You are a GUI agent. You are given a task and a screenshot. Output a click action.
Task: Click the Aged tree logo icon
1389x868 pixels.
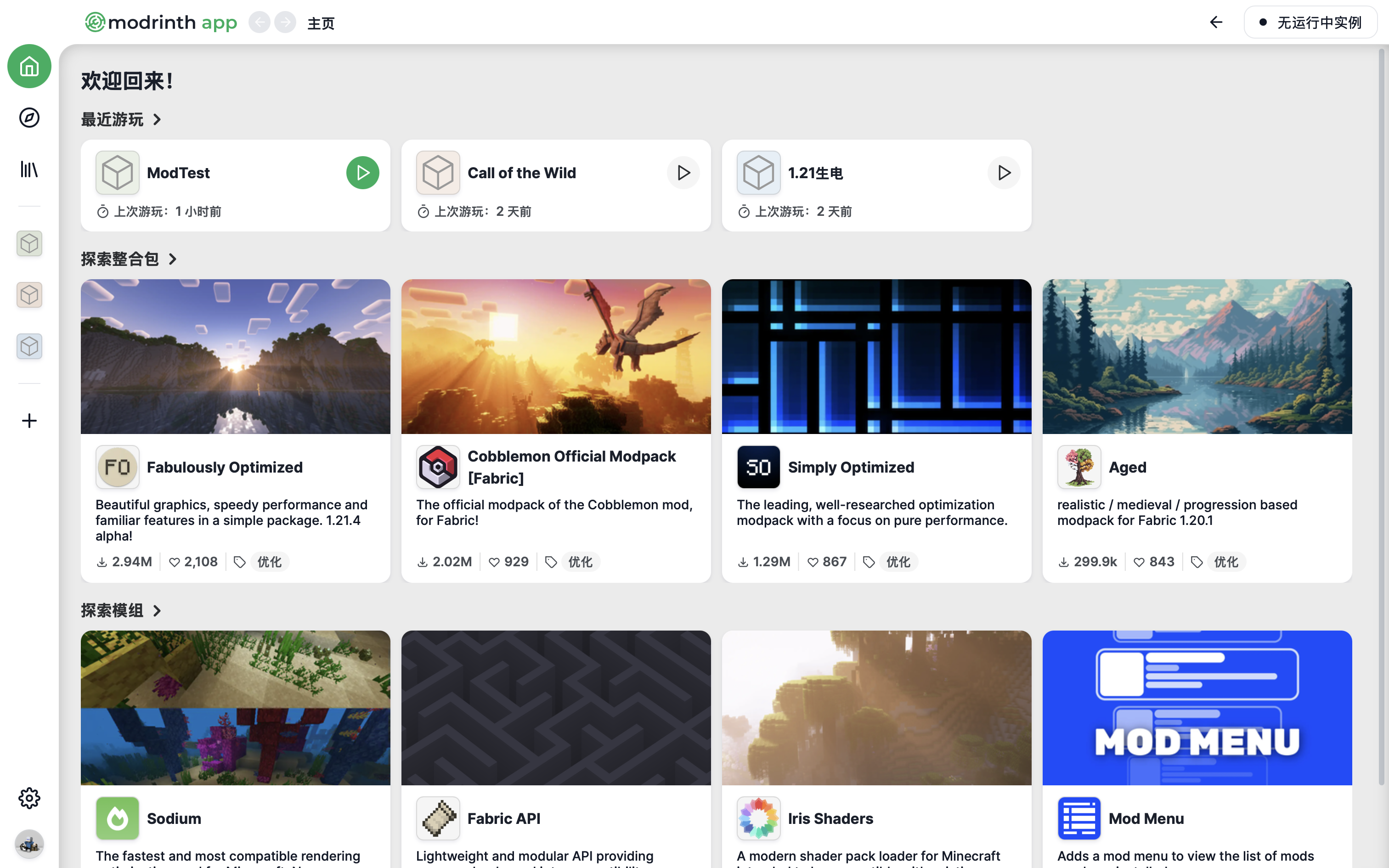tap(1079, 468)
